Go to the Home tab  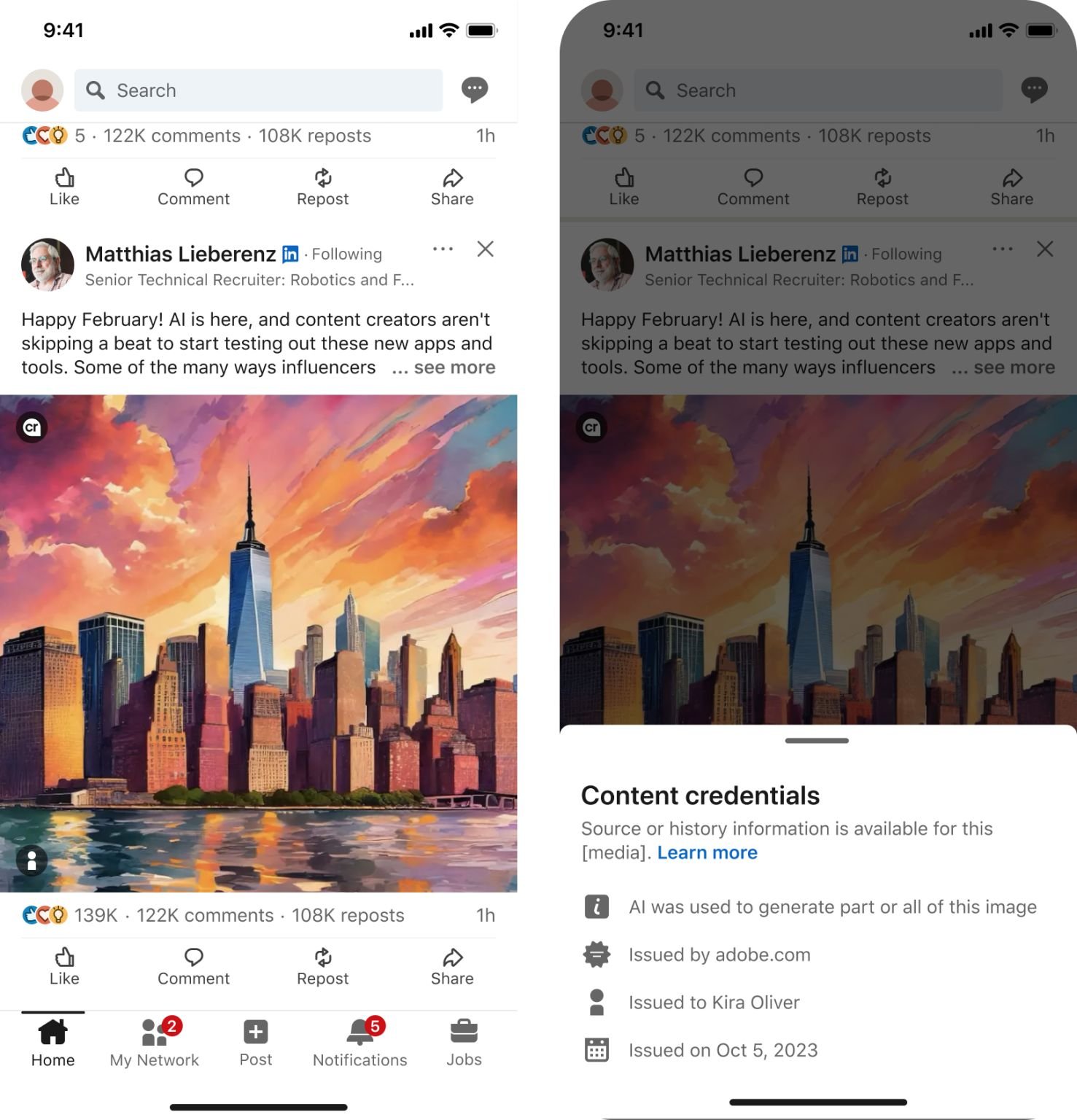53,1043
